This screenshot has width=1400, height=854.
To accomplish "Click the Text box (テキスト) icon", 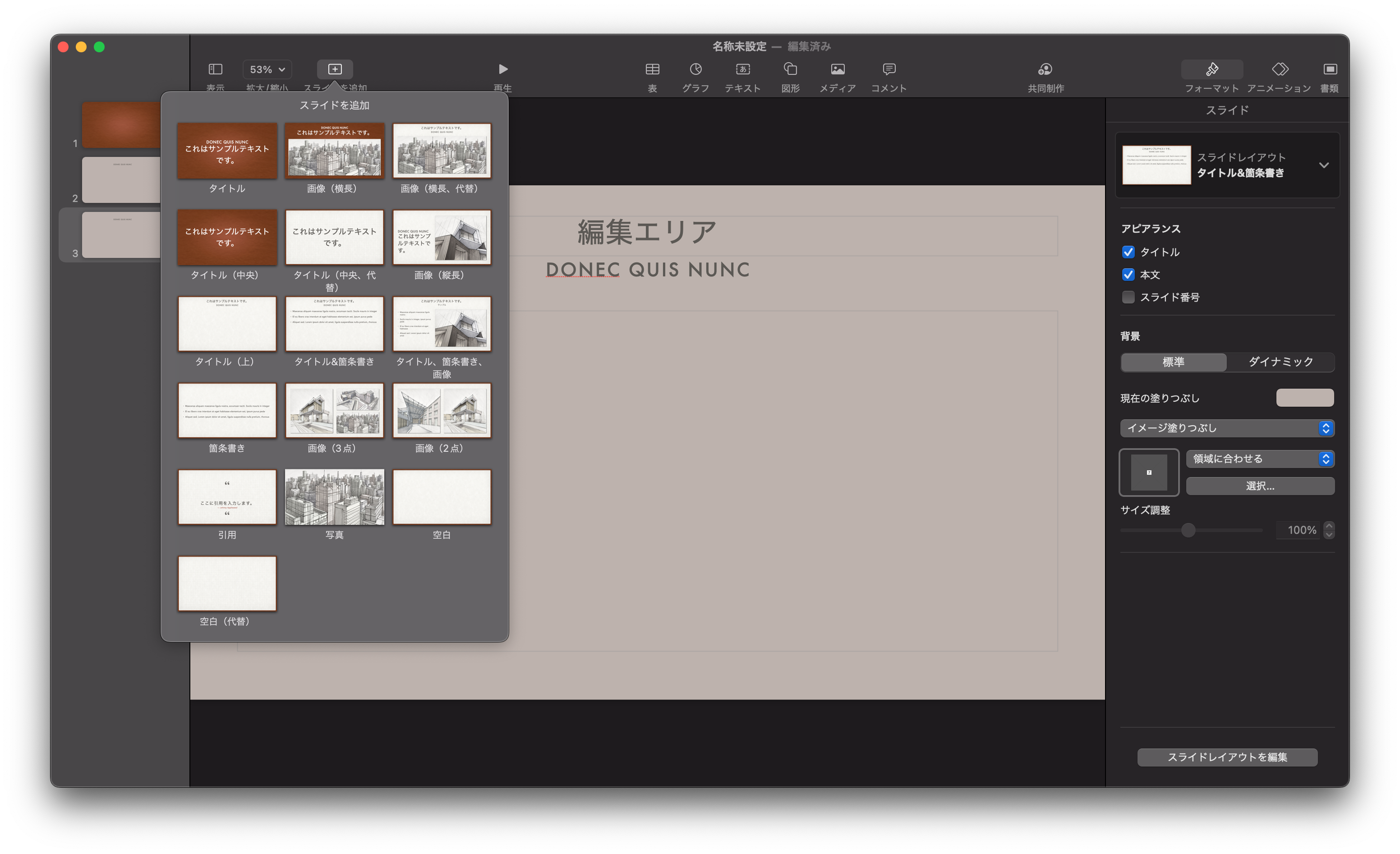I will (x=742, y=69).
